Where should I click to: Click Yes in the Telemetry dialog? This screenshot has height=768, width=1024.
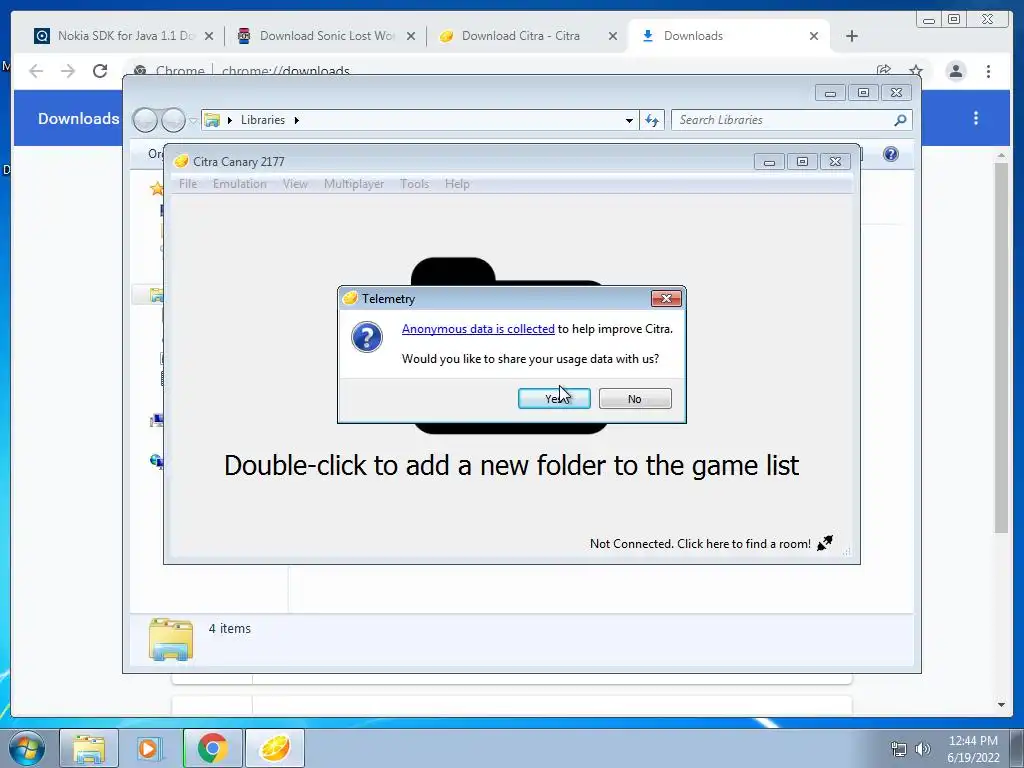[554, 398]
